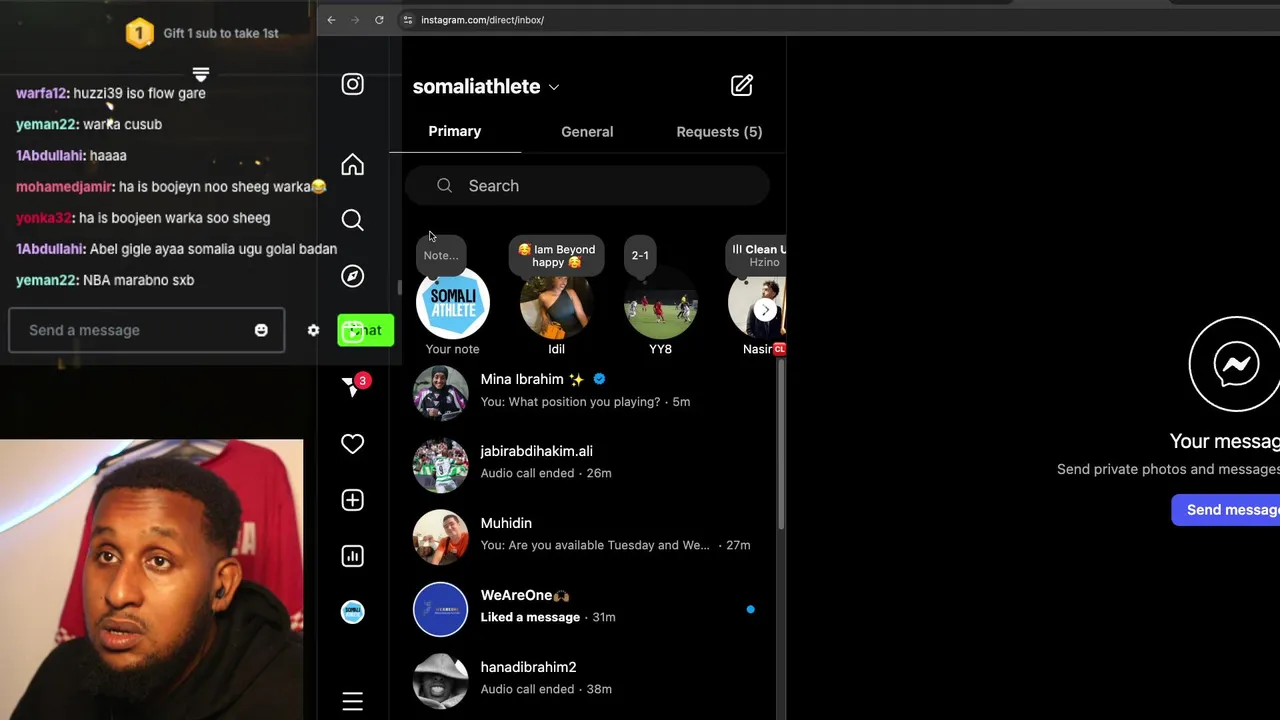1280x720 pixels.
Task: Go to Instagram Home icon
Action: point(352,164)
